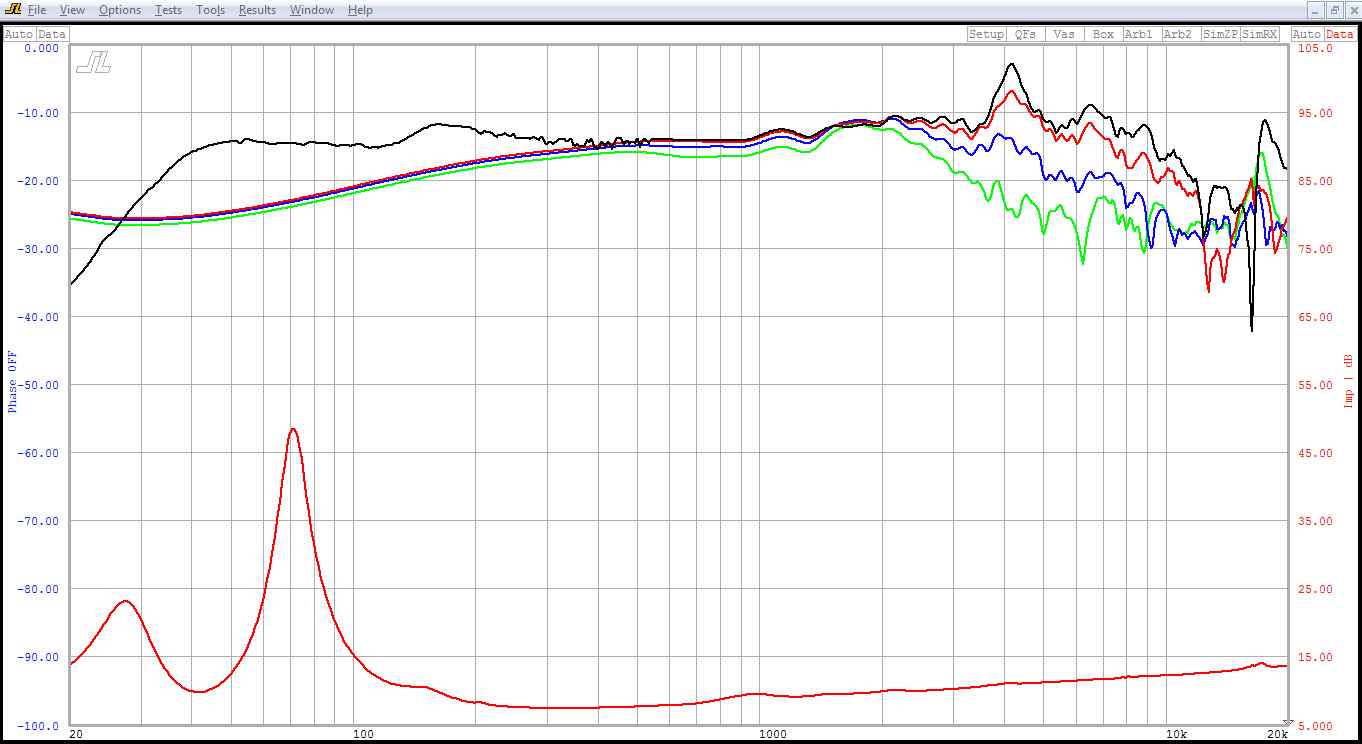Viewport: 1362px width, 744px height.
Task: Click the -100.0 left axis value
Action: [x=38, y=725]
